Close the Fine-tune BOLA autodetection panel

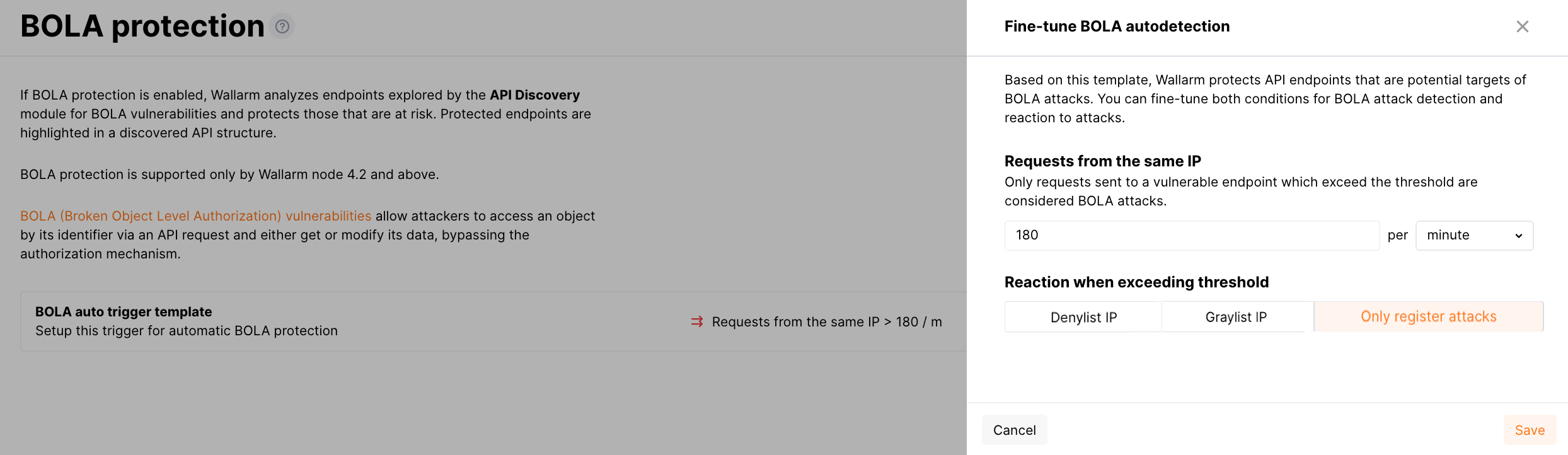pyautogui.click(x=1522, y=26)
